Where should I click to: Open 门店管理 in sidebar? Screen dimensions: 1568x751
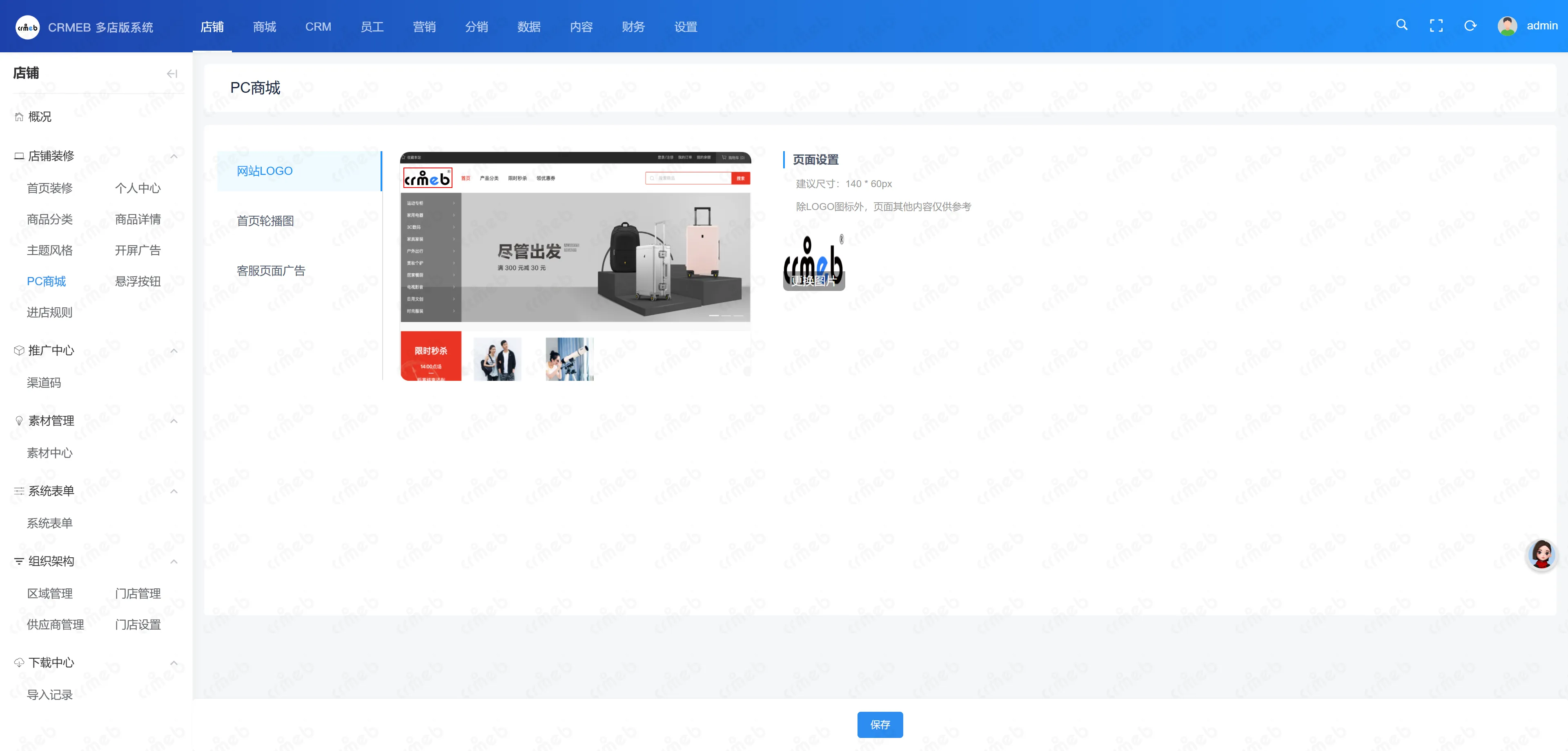pos(138,593)
